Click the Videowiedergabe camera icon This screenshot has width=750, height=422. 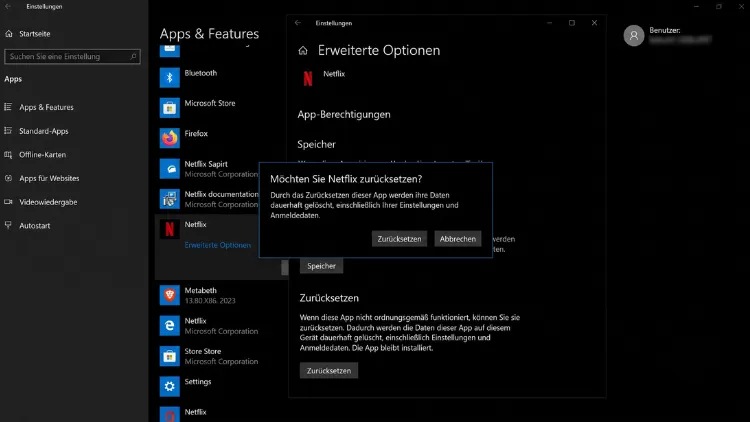pyautogui.click(x=8, y=202)
